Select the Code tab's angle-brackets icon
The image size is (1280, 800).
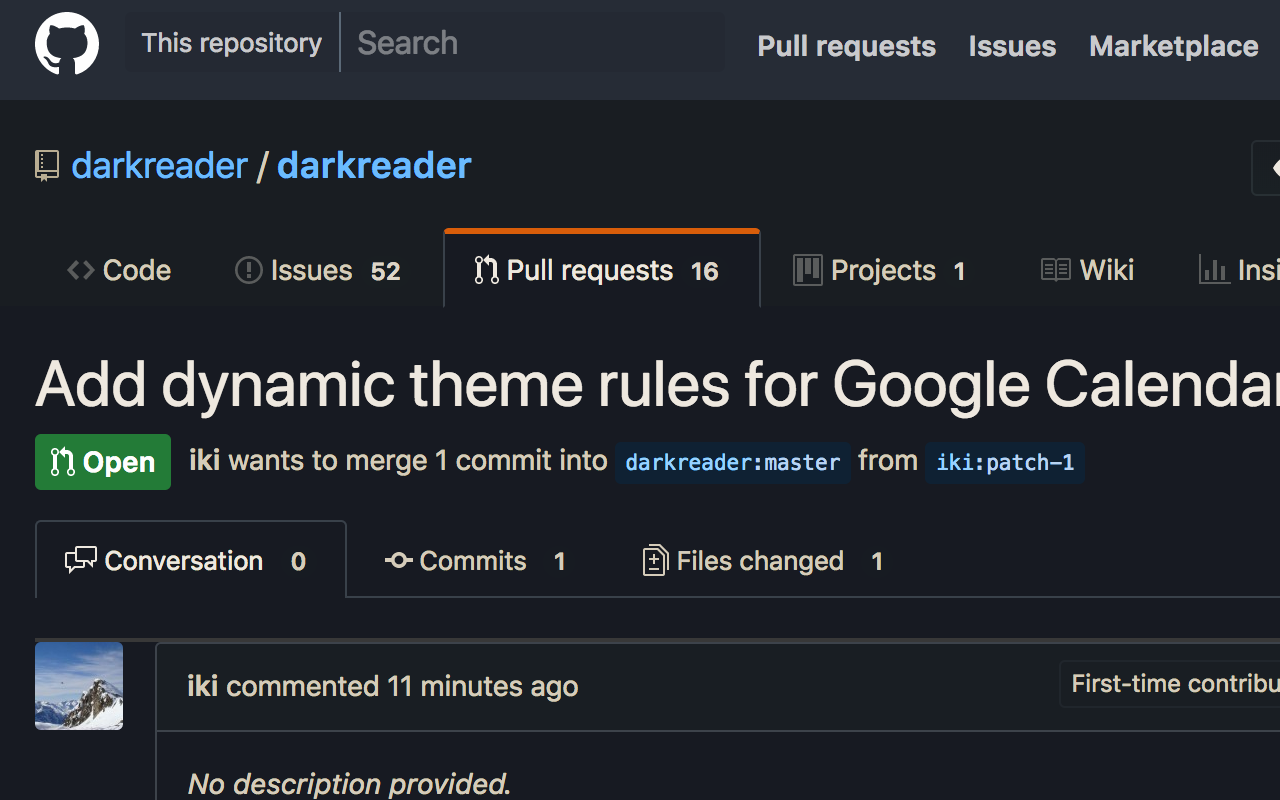(x=81, y=270)
